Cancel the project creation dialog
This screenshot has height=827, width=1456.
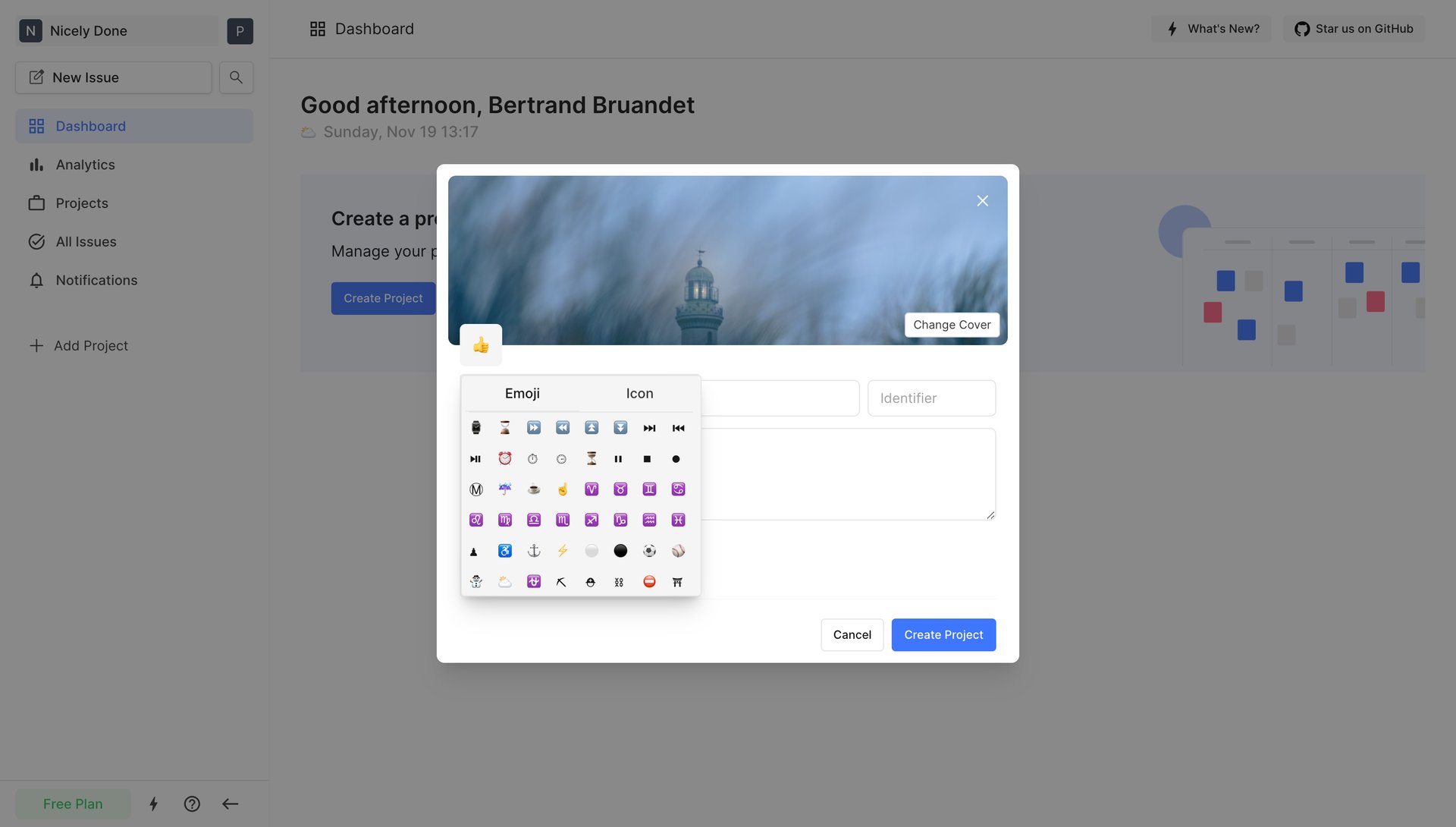(852, 635)
